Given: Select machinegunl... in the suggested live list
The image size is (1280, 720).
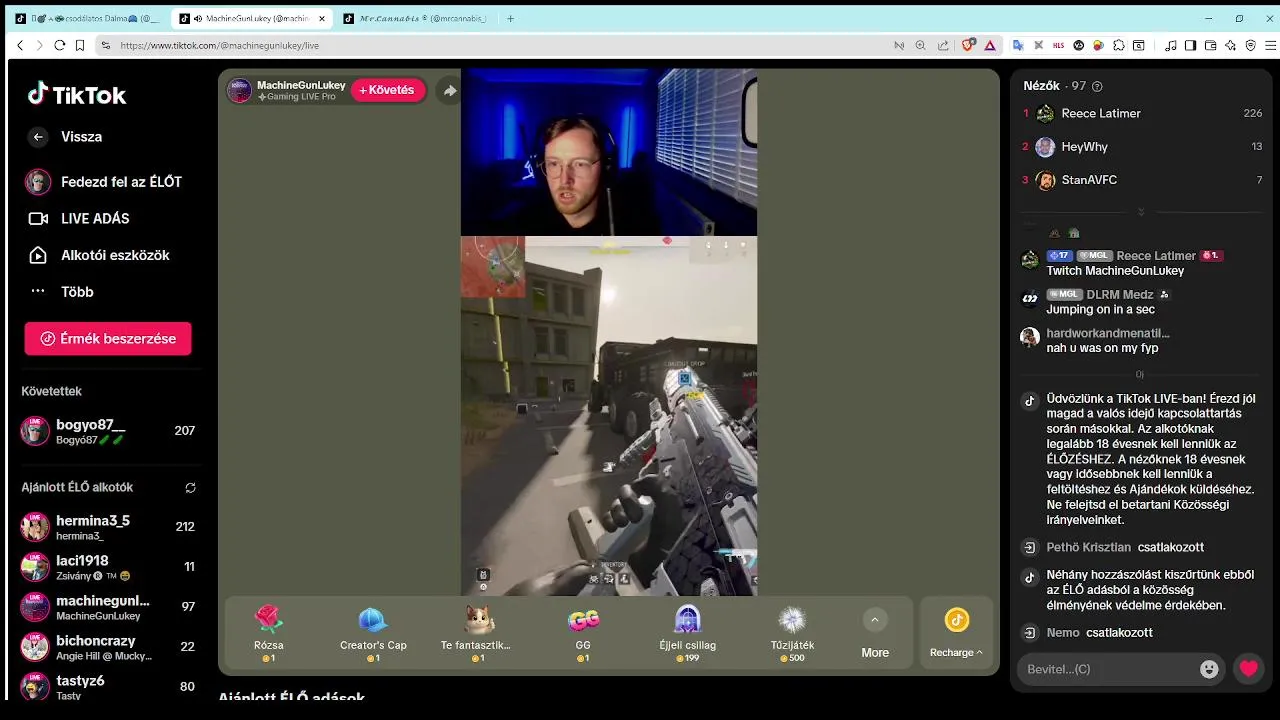Looking at the screenshot, I should [x=108, y=607].
